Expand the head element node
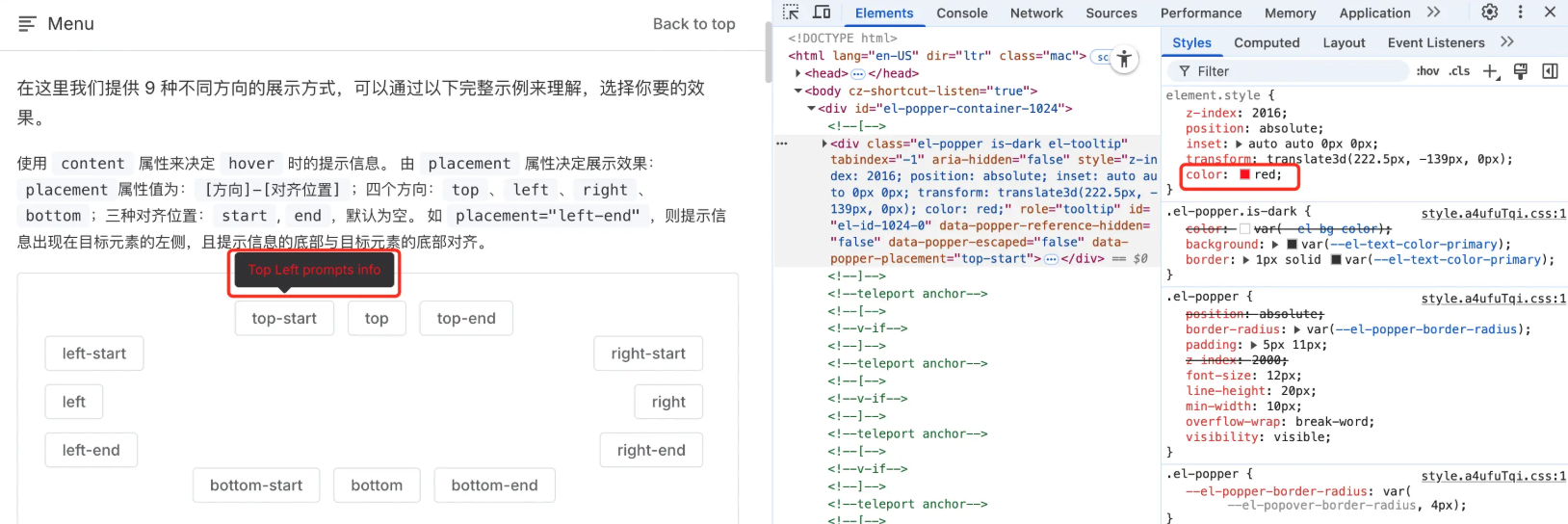 [x=797, y=73]
